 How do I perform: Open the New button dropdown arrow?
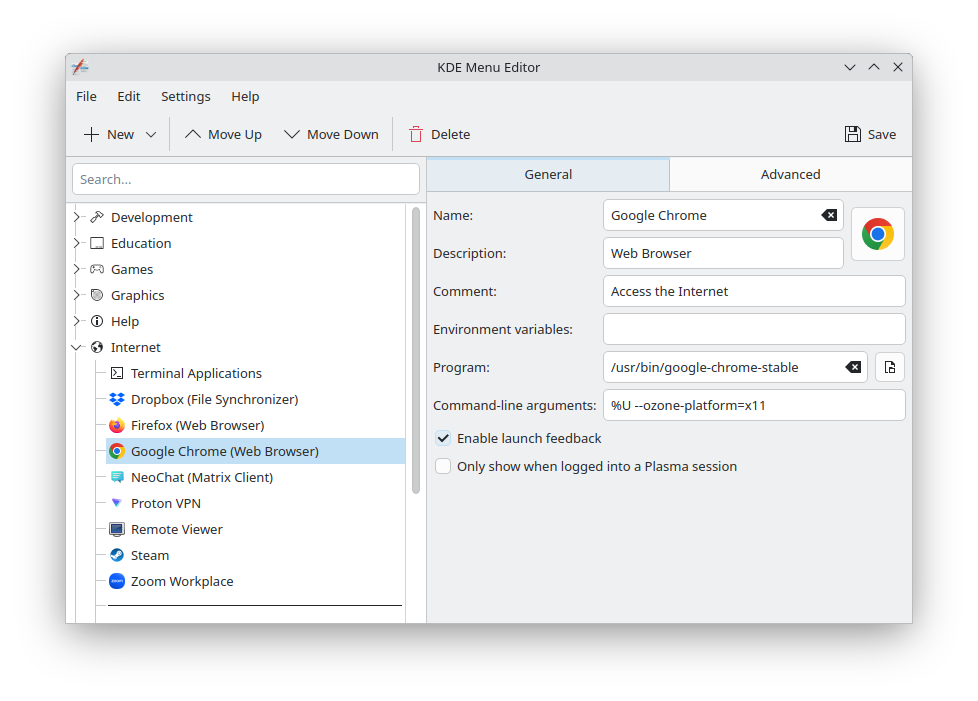(151, 134)
